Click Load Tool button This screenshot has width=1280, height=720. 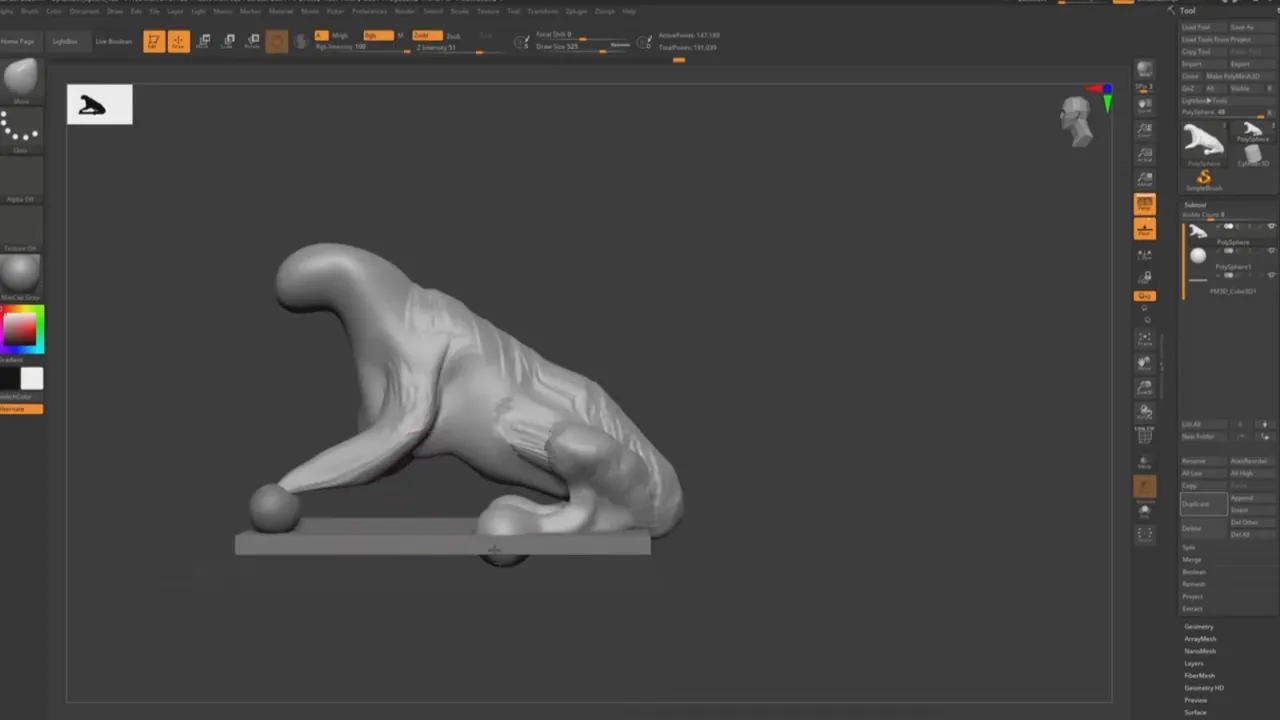pos(1203,27)
